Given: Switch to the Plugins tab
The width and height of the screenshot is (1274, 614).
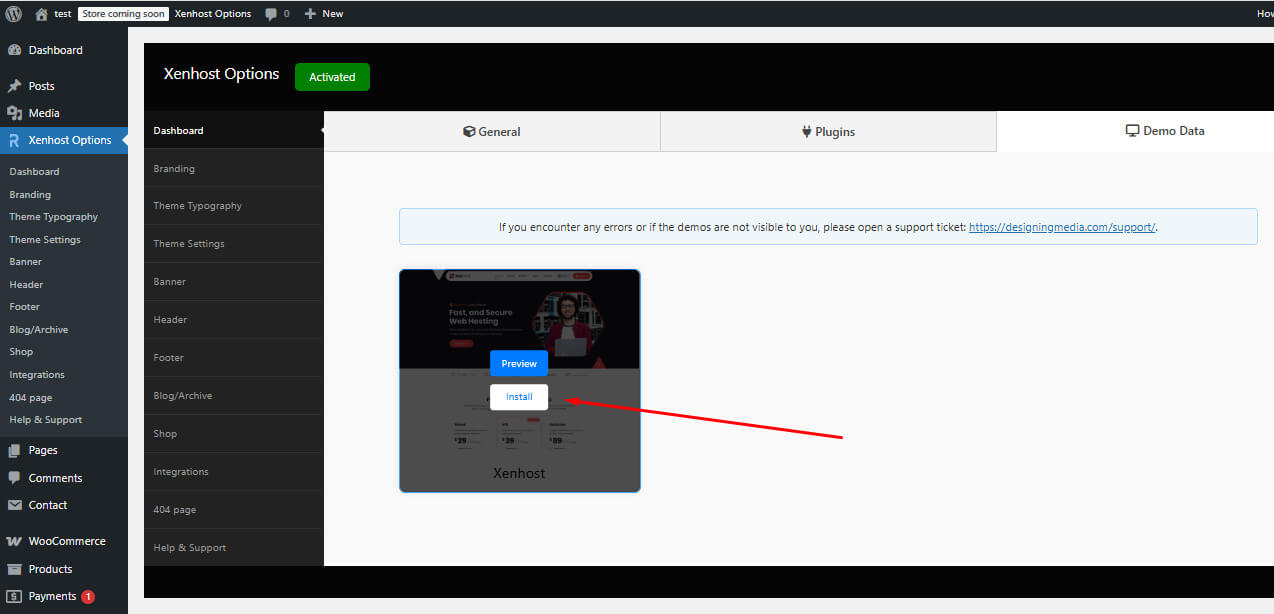Looking at the screenshot, I should (828, 131).
